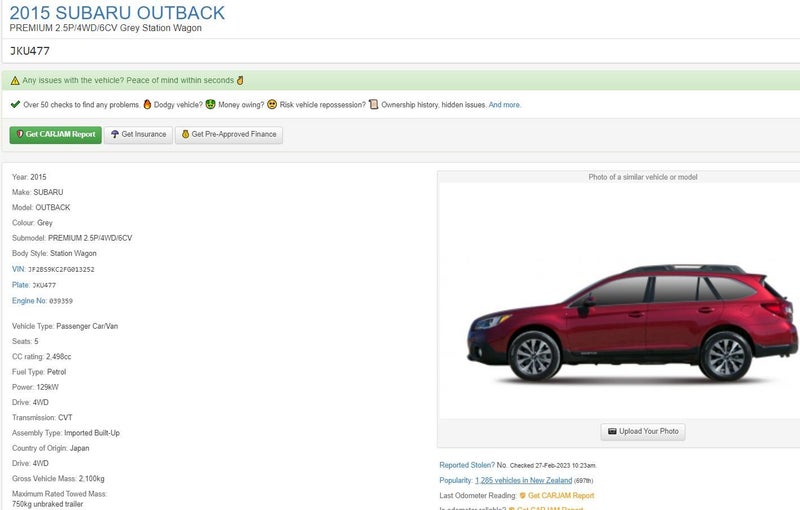This screenshot has width=800, height=510.
Task: Click the engine number value 039359
Action: coord(61,301)
